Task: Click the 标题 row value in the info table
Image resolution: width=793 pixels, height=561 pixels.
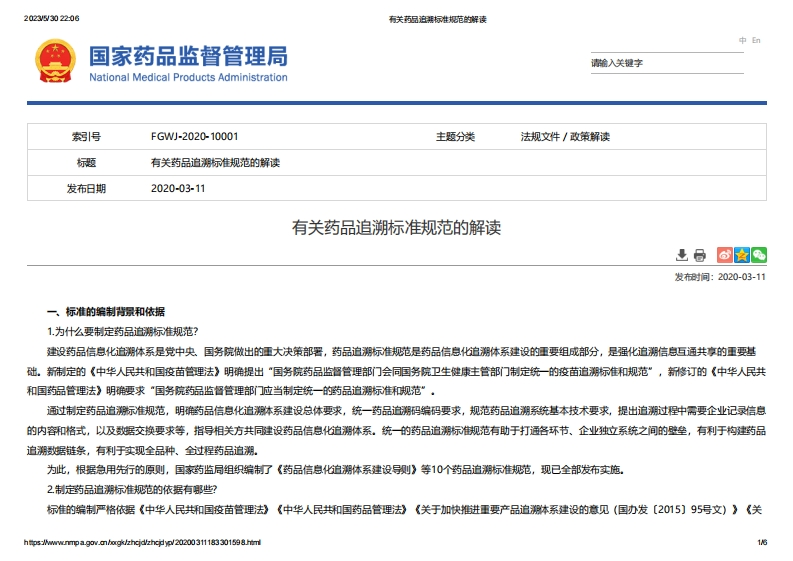Action: point(215,162)
